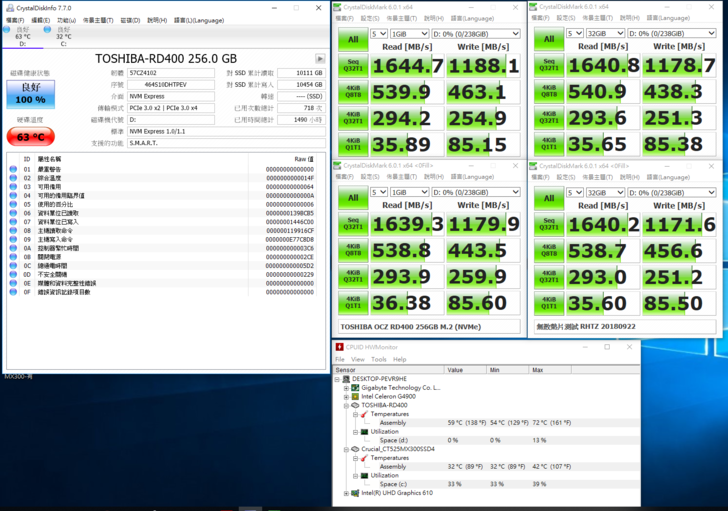Image resolution: width=728 pixels, height=511 pixels.
Task: Open the Tools menu in HWMonitor
Action: pyautogui.click(x=379, y=359)
